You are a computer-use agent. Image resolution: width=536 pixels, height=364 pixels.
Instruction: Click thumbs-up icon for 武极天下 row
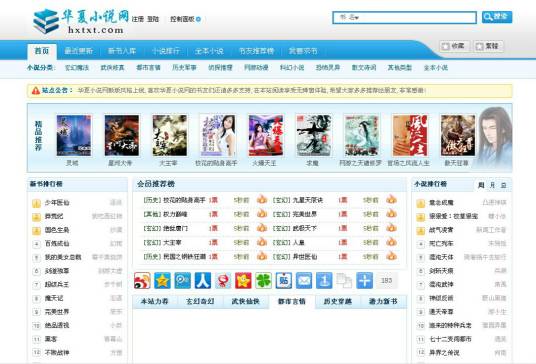point(391,228)
